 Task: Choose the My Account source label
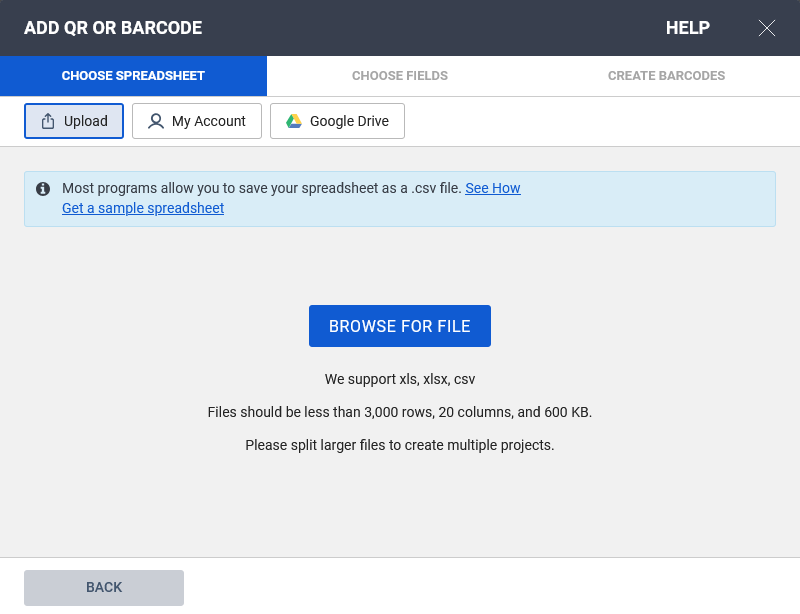pyautogui.click(x=209, y=121)
